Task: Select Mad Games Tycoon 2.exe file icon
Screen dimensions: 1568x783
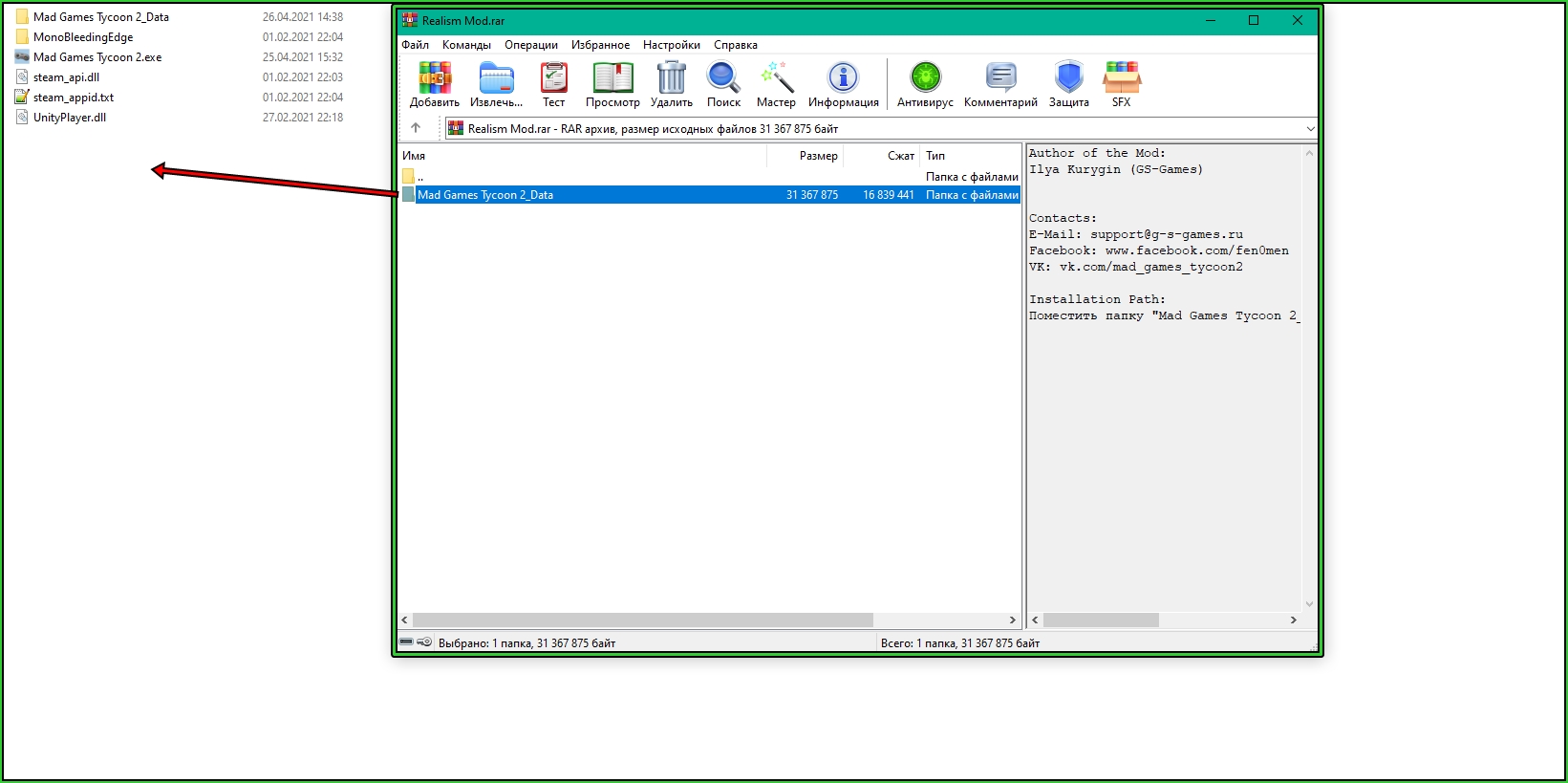Action: point(22,57)
